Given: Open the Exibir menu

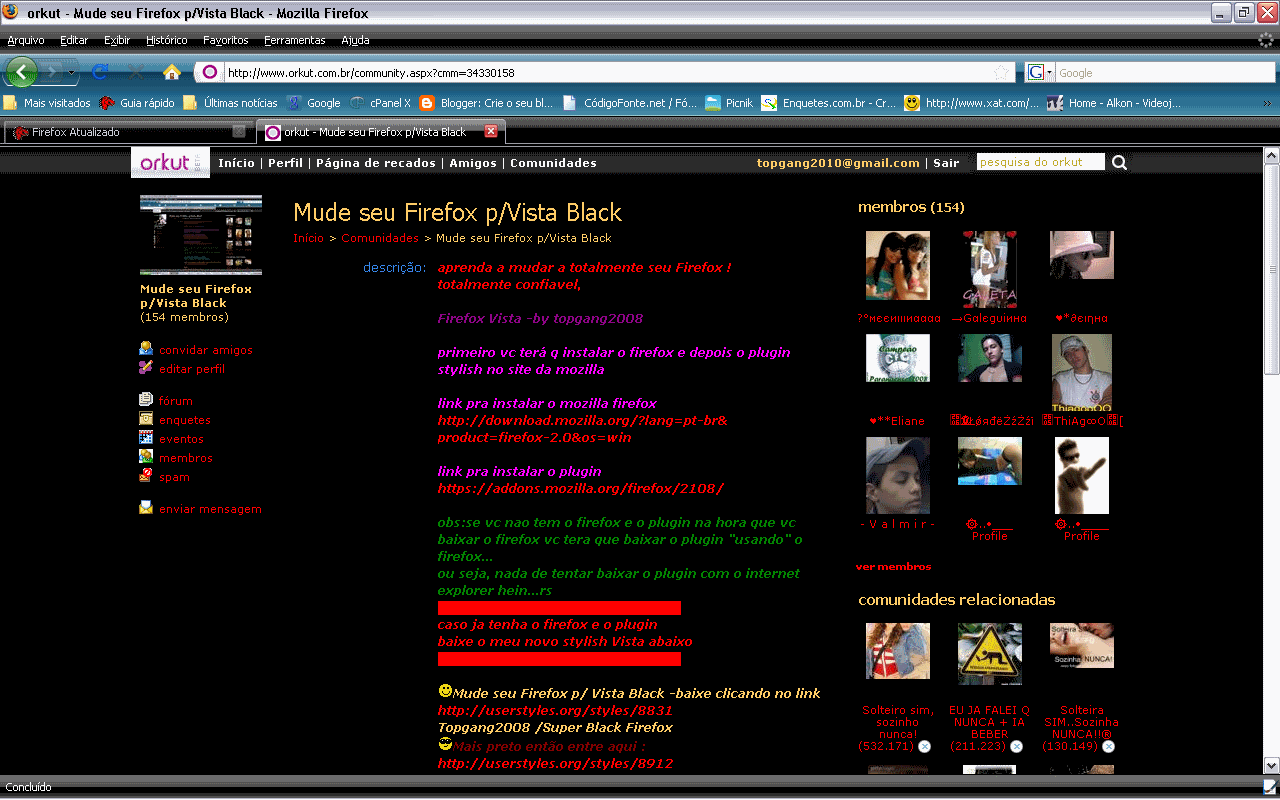Looking at the screenshot, I should pyautogui.click(x=117, y=40).
